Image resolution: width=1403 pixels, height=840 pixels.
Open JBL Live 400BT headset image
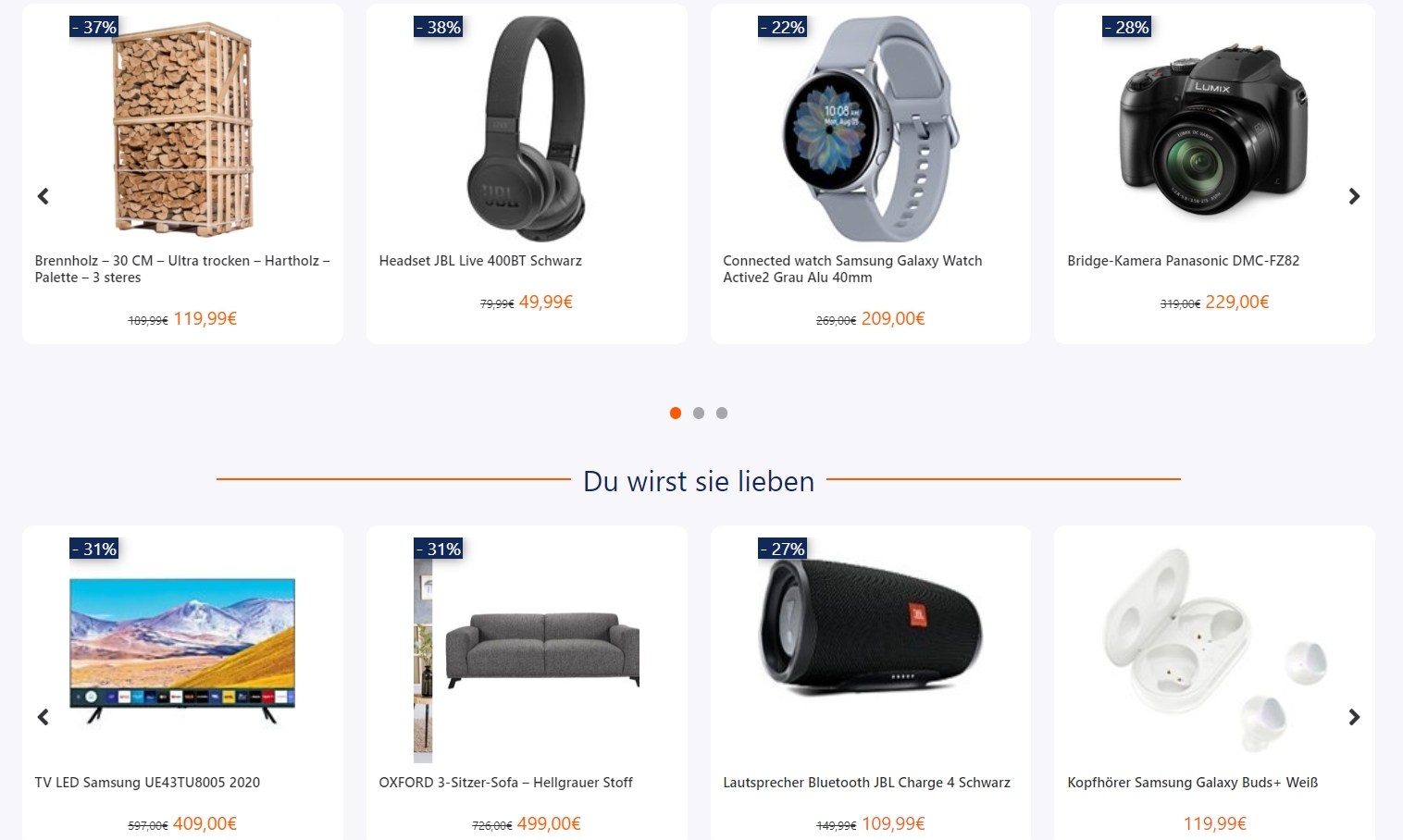click(526, 129)
